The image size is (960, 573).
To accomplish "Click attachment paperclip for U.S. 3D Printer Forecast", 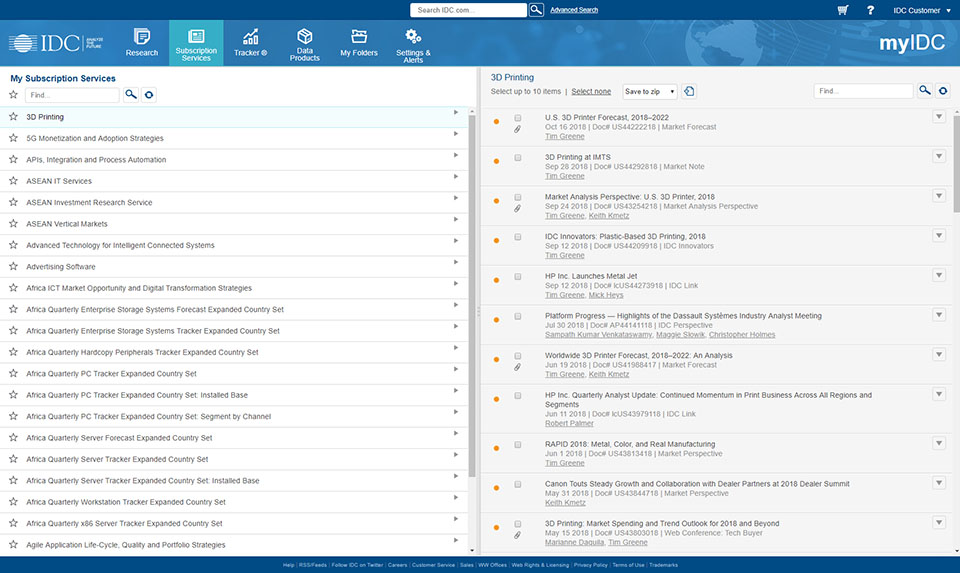I will [x=517, y=129].
